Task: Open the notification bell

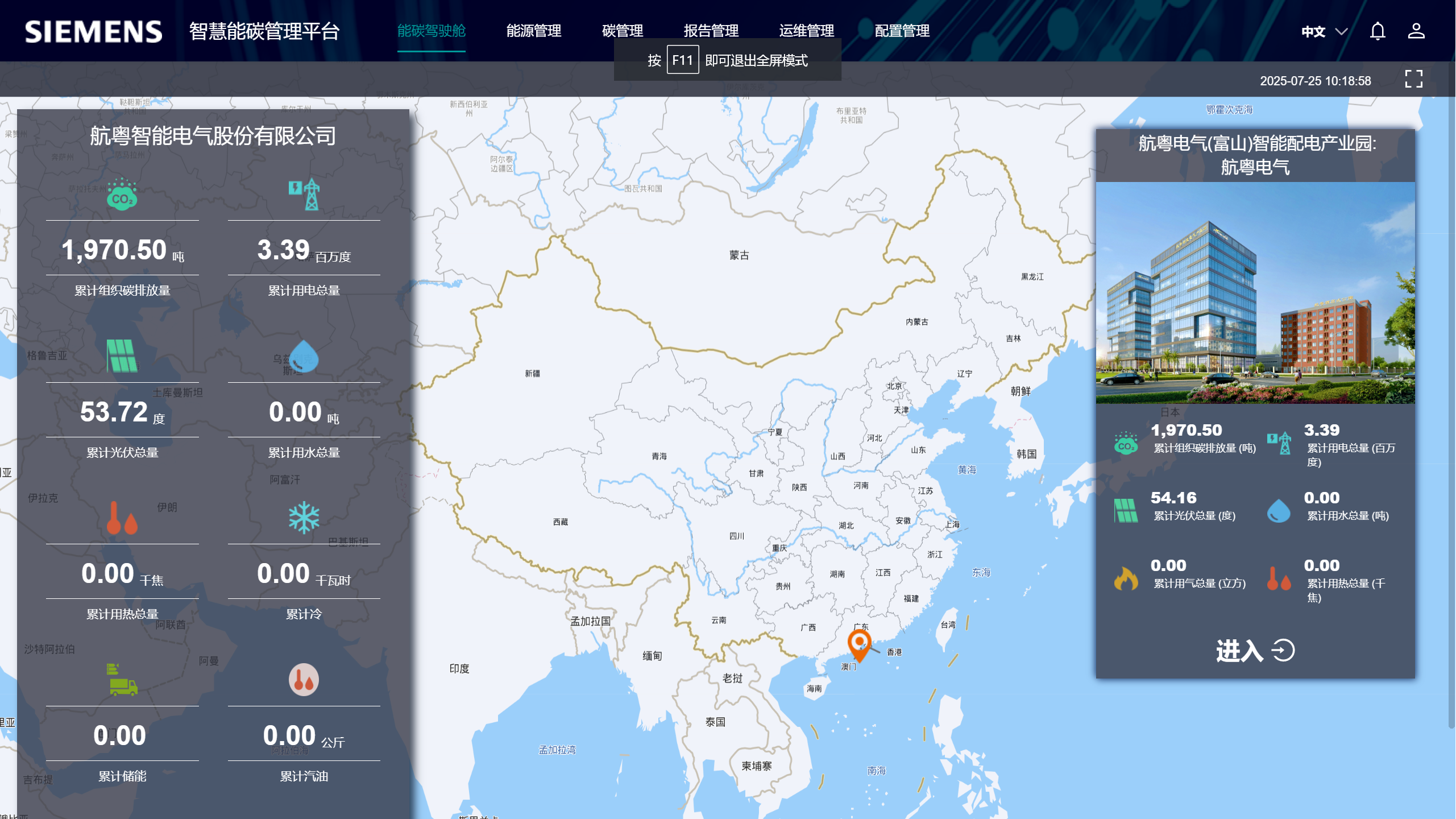Action: (1378, 31)
